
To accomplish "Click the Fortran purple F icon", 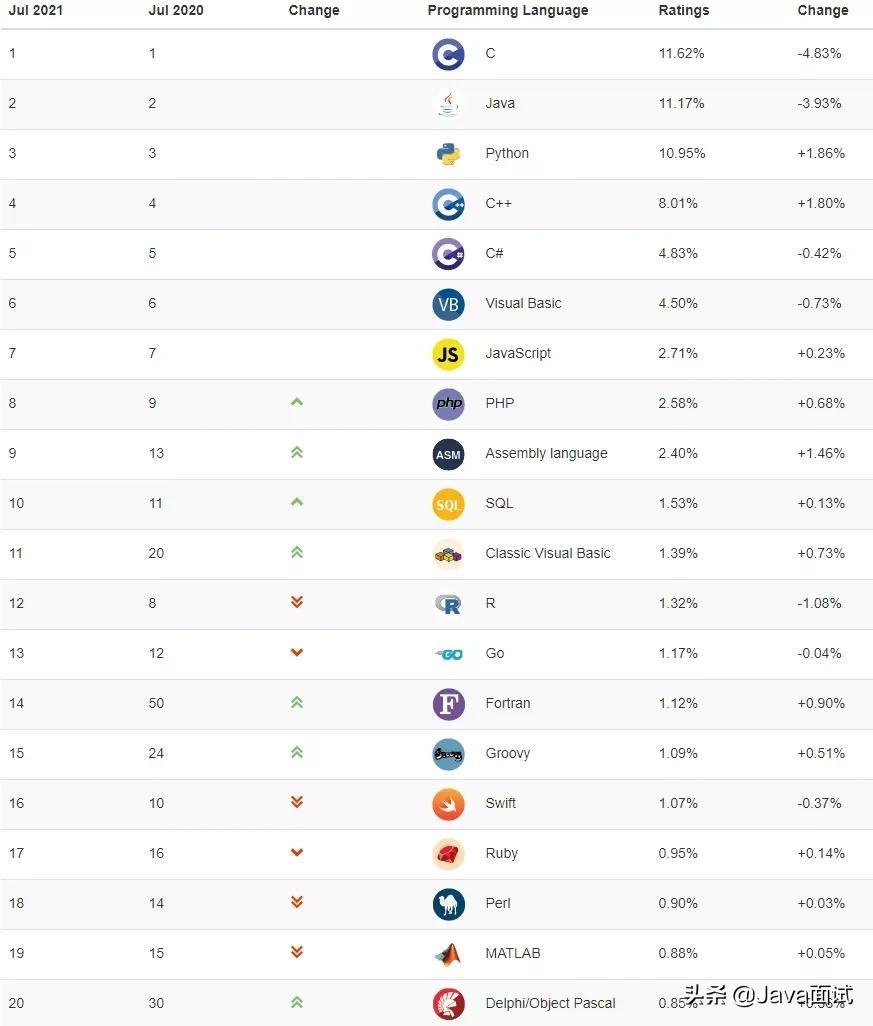I will [x=448, y=704].
